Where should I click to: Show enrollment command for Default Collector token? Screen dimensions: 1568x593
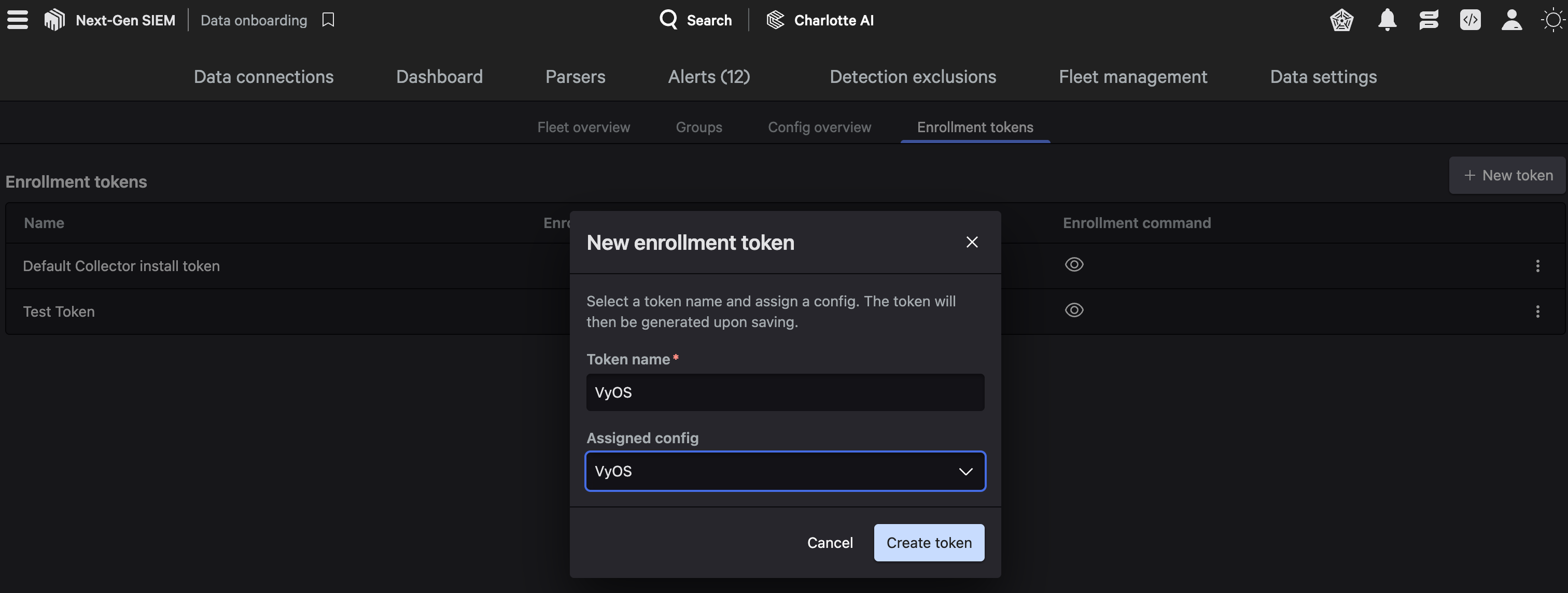pyautogui.click(x=1074, y=264)
